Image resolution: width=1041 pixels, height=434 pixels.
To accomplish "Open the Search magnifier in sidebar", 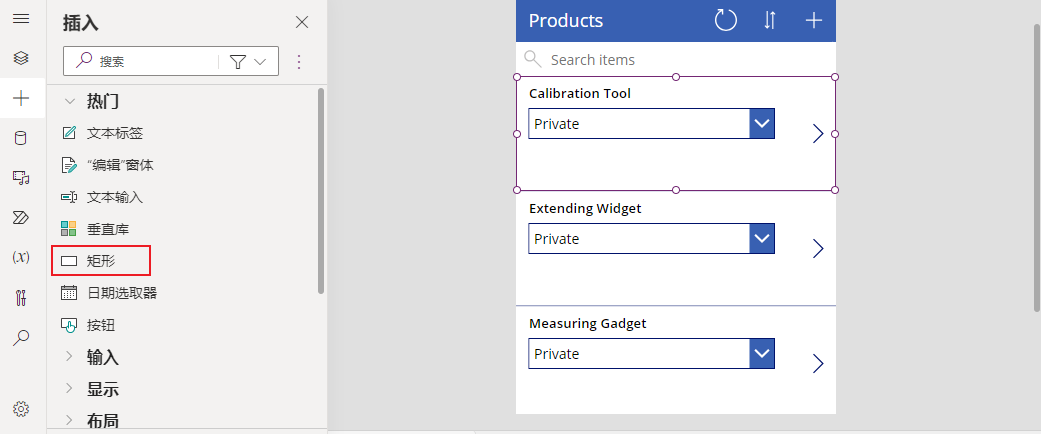I will pyautogui.click(x=21, y=338).
